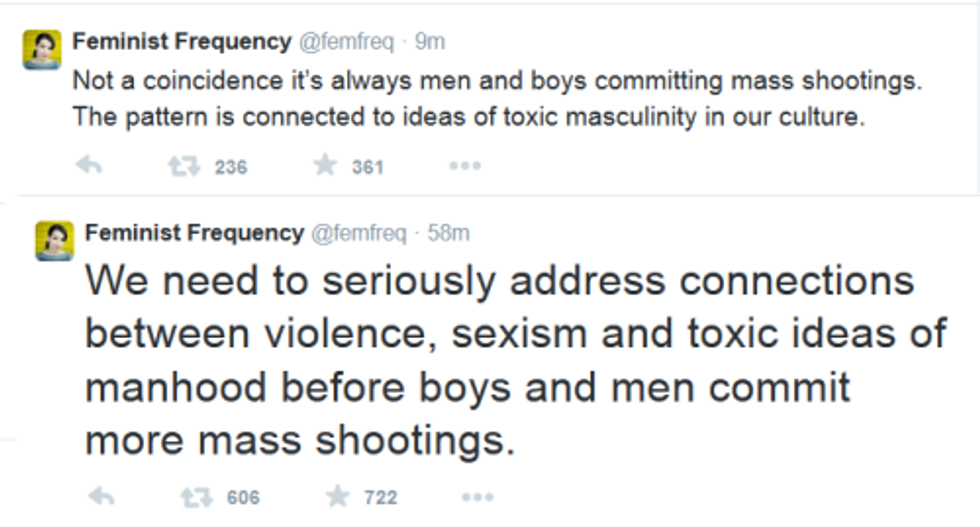Click the @femfreq handle on top tweet
980x527 pixels.
[346, 41]
